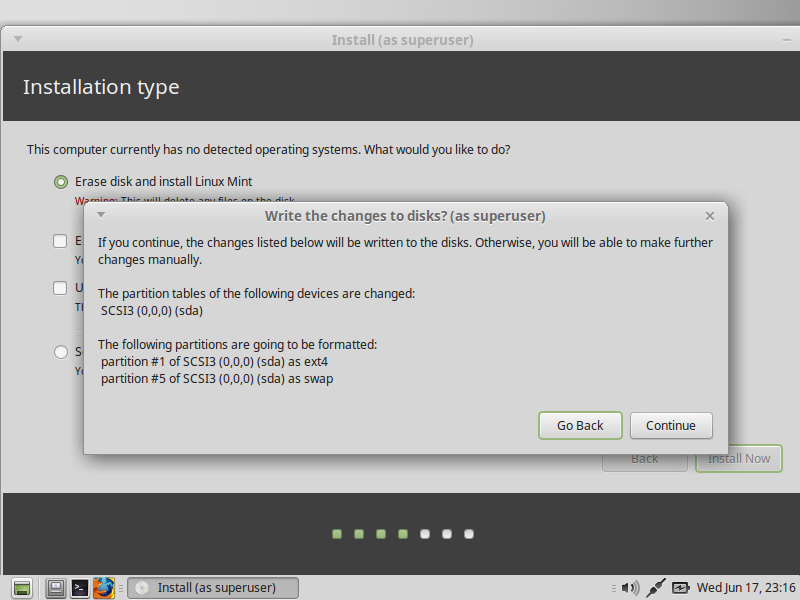
Task: Open the dialog's window menu arrow
Action: point(101,215)
